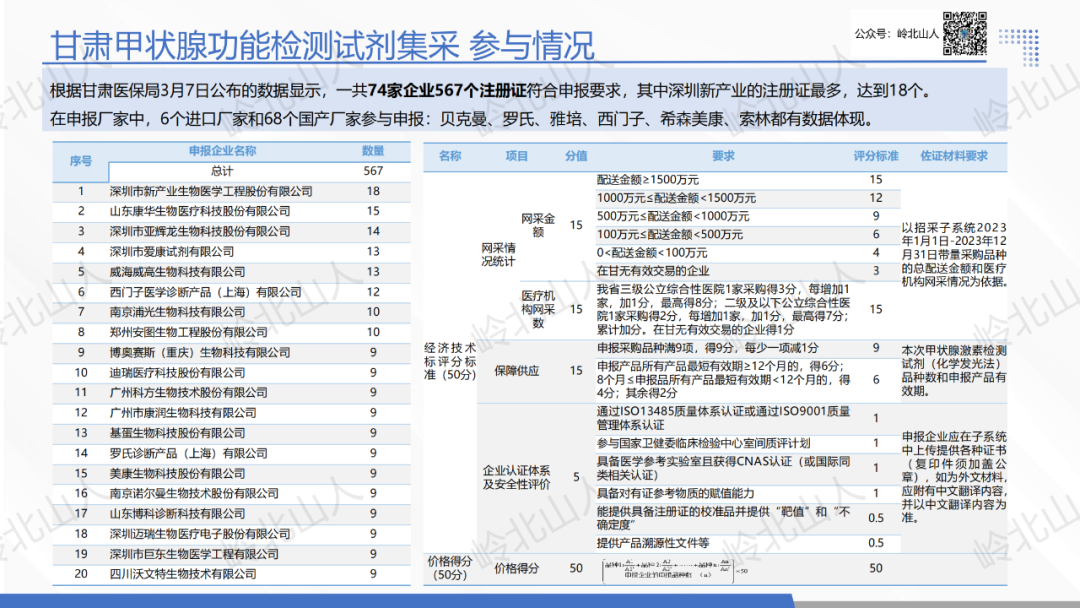
Task: Click the 名称 header in scoring table
Action: (450, 156)
